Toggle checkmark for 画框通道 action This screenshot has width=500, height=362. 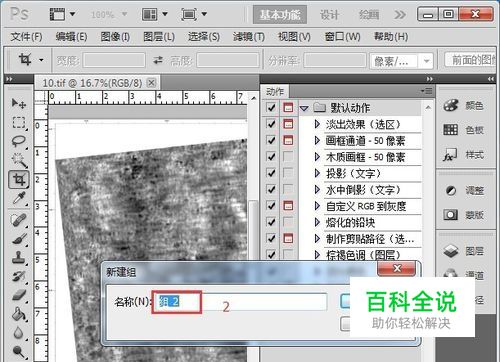point(271,140)
